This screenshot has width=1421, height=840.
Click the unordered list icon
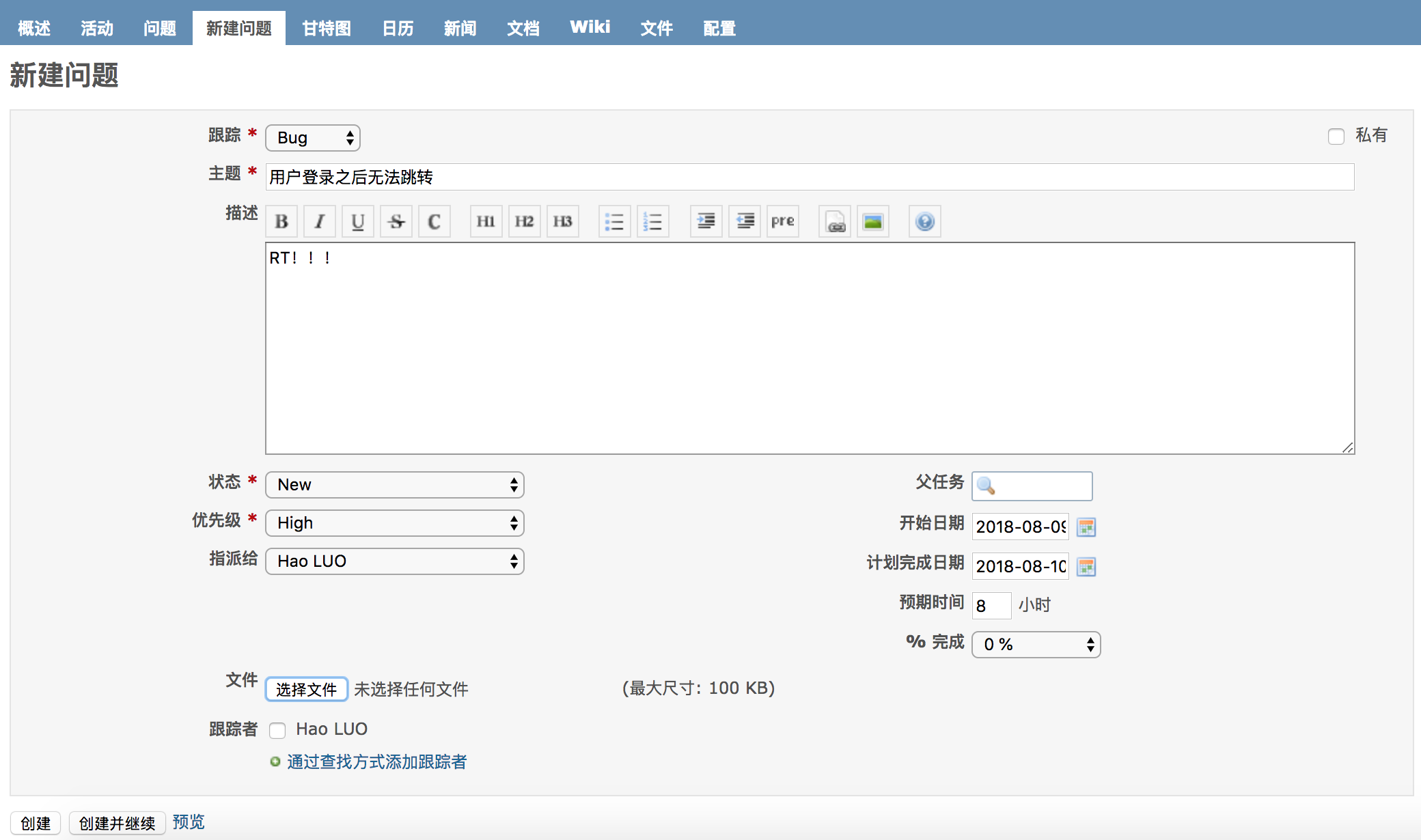tap(614, 221)
